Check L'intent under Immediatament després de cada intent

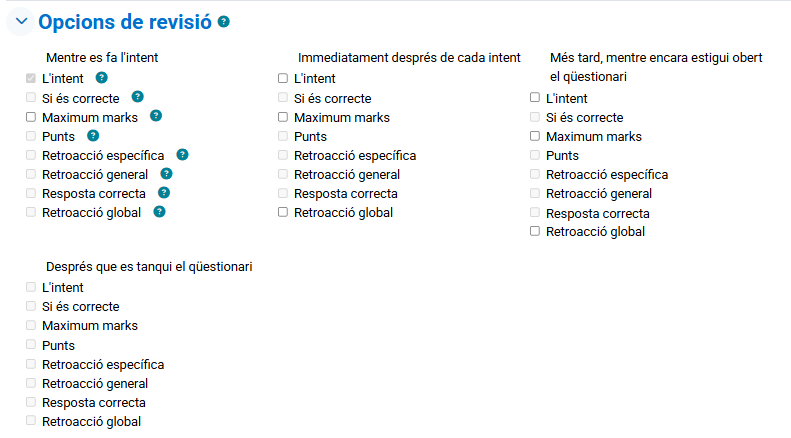click(x=283, y=79)
